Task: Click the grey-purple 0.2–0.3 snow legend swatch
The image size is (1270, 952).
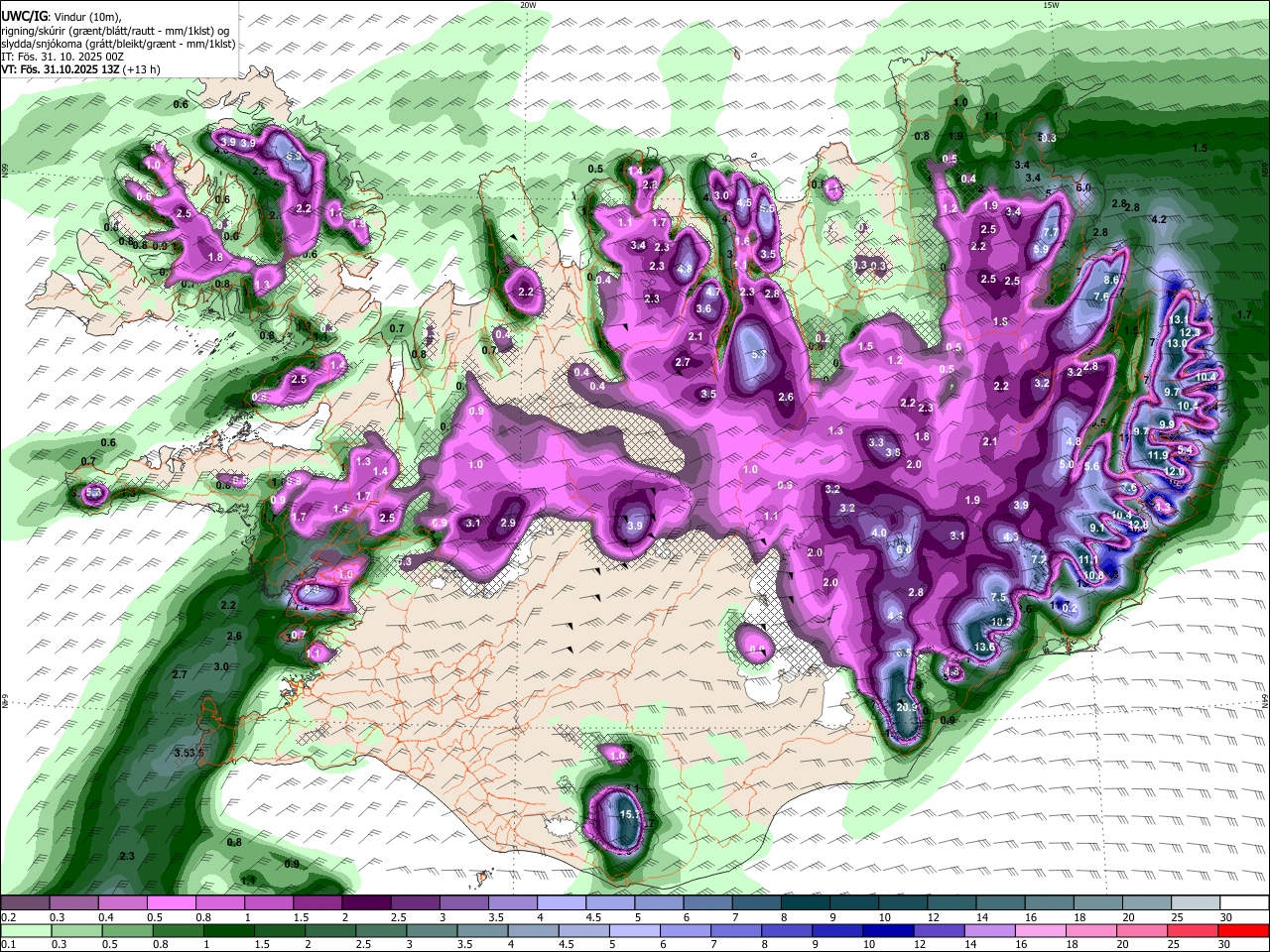Action: point(25,903)
